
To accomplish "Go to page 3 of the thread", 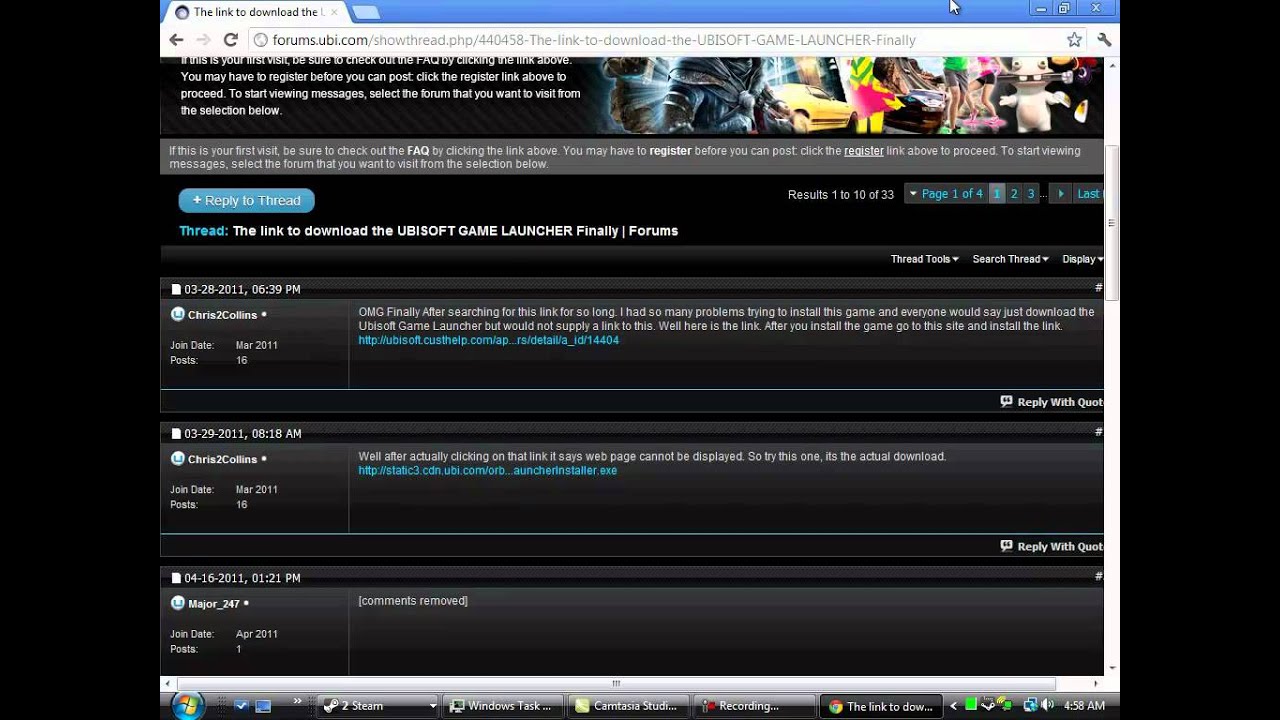I will click(x=1031, y=194).
